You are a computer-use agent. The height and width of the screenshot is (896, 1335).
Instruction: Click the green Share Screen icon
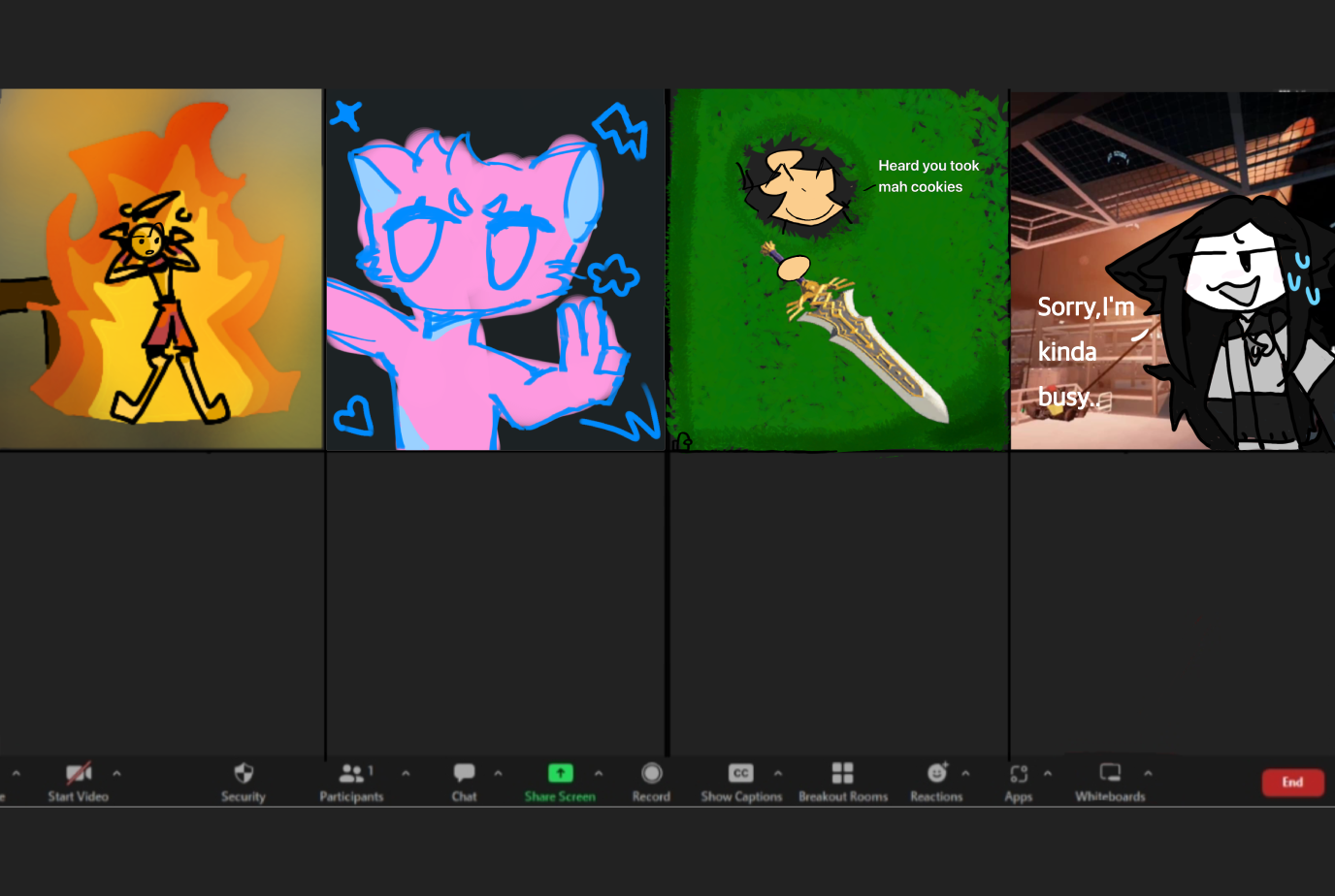click(x=560, y=774)
